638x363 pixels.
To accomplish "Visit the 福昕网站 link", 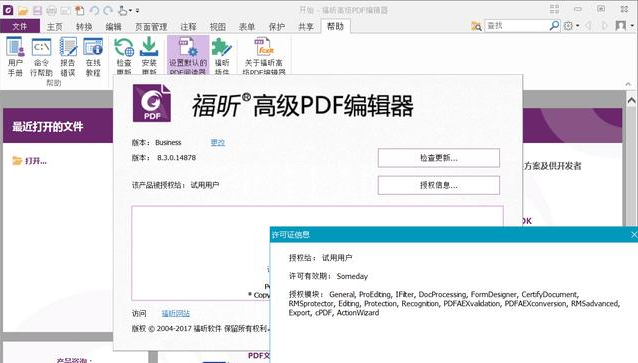I will tap(176, 313).
